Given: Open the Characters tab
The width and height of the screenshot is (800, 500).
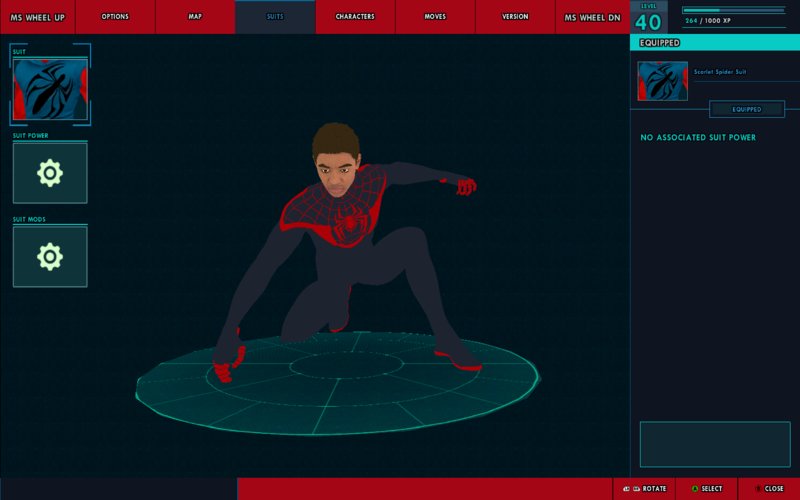Looking at the screenshot, I should pos(355,17).
